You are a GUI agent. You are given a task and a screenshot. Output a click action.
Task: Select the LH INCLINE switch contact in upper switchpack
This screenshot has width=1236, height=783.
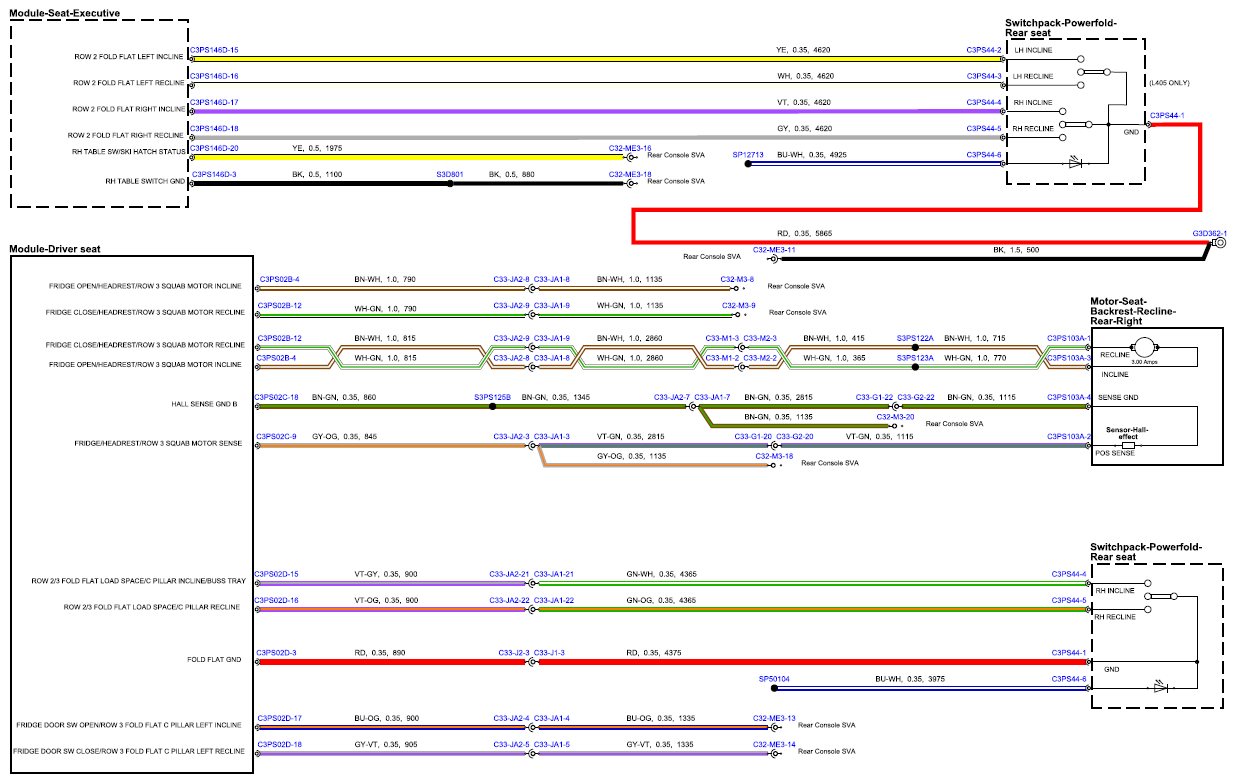[x=1081, y=59]
